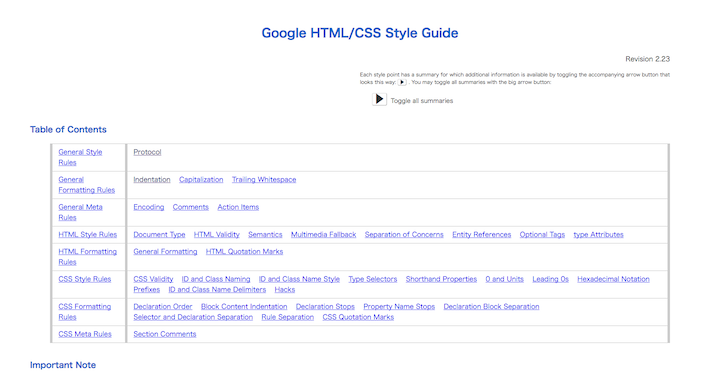
Task: Jump to Leading 0s link
Action: pos(551,279)
